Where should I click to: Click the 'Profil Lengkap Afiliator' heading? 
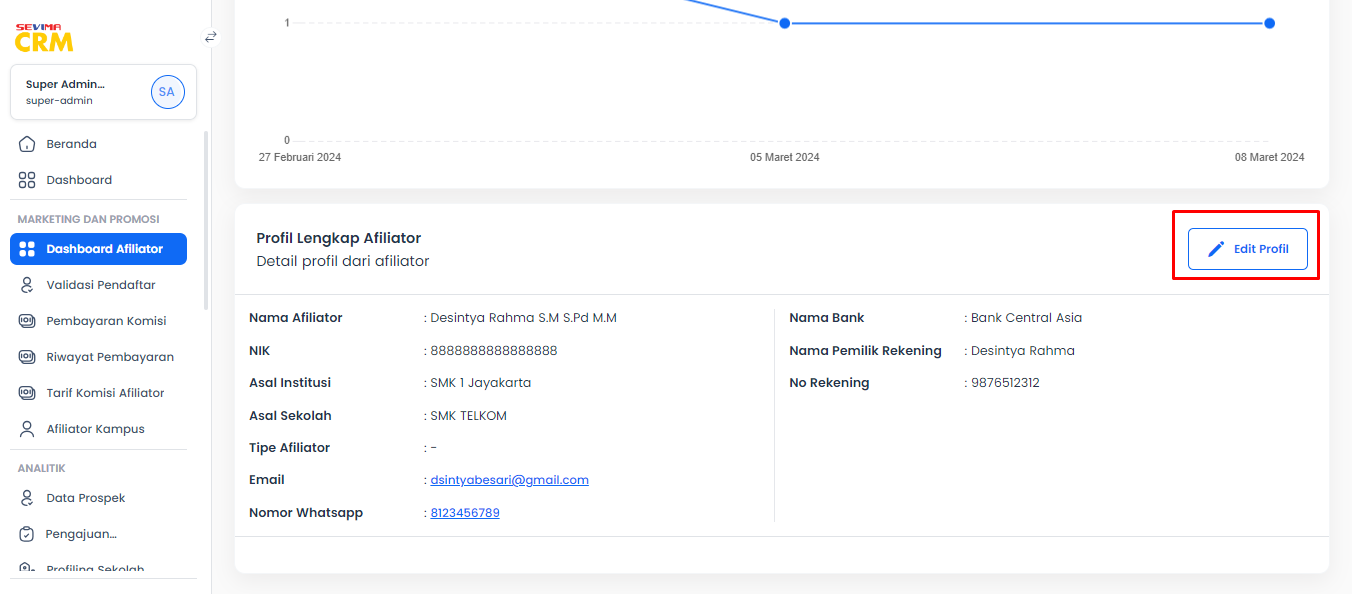[x=339, y=238]
